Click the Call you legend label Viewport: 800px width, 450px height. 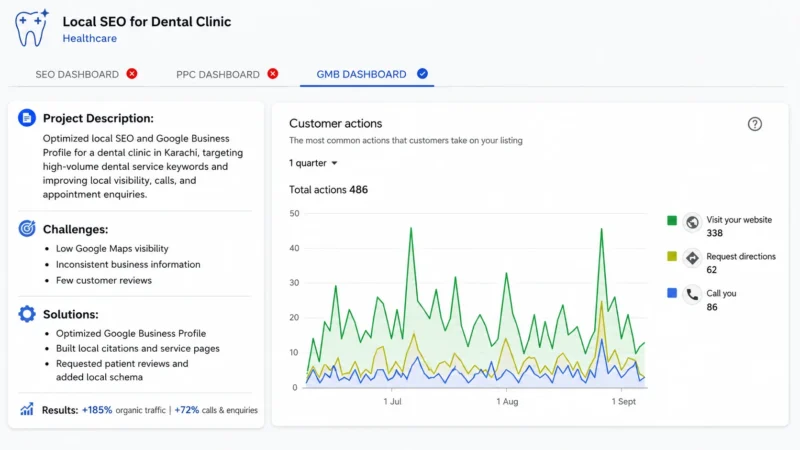pyautogui.click(x=721, y=293)
